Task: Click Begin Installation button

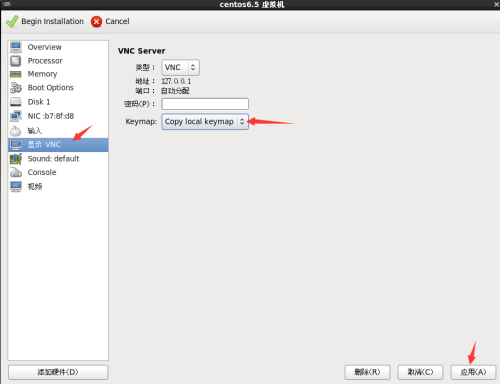Action: pos(45,21)
